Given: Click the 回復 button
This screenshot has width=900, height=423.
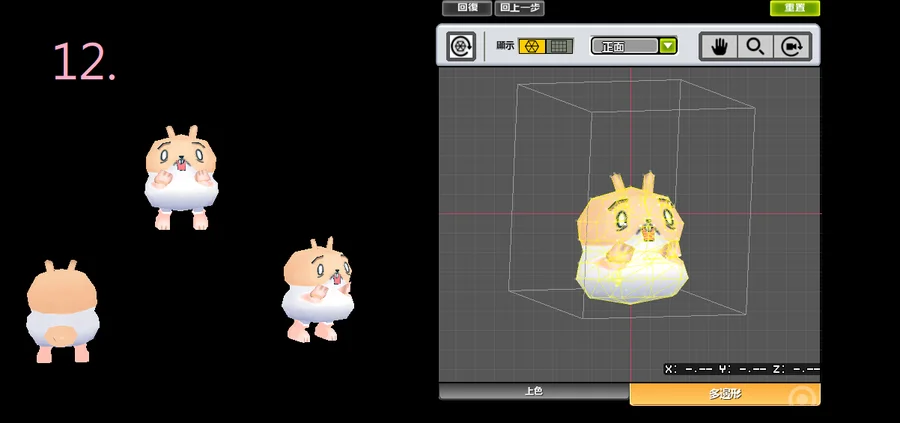Looking at the screenshot, I should point(467,8).
